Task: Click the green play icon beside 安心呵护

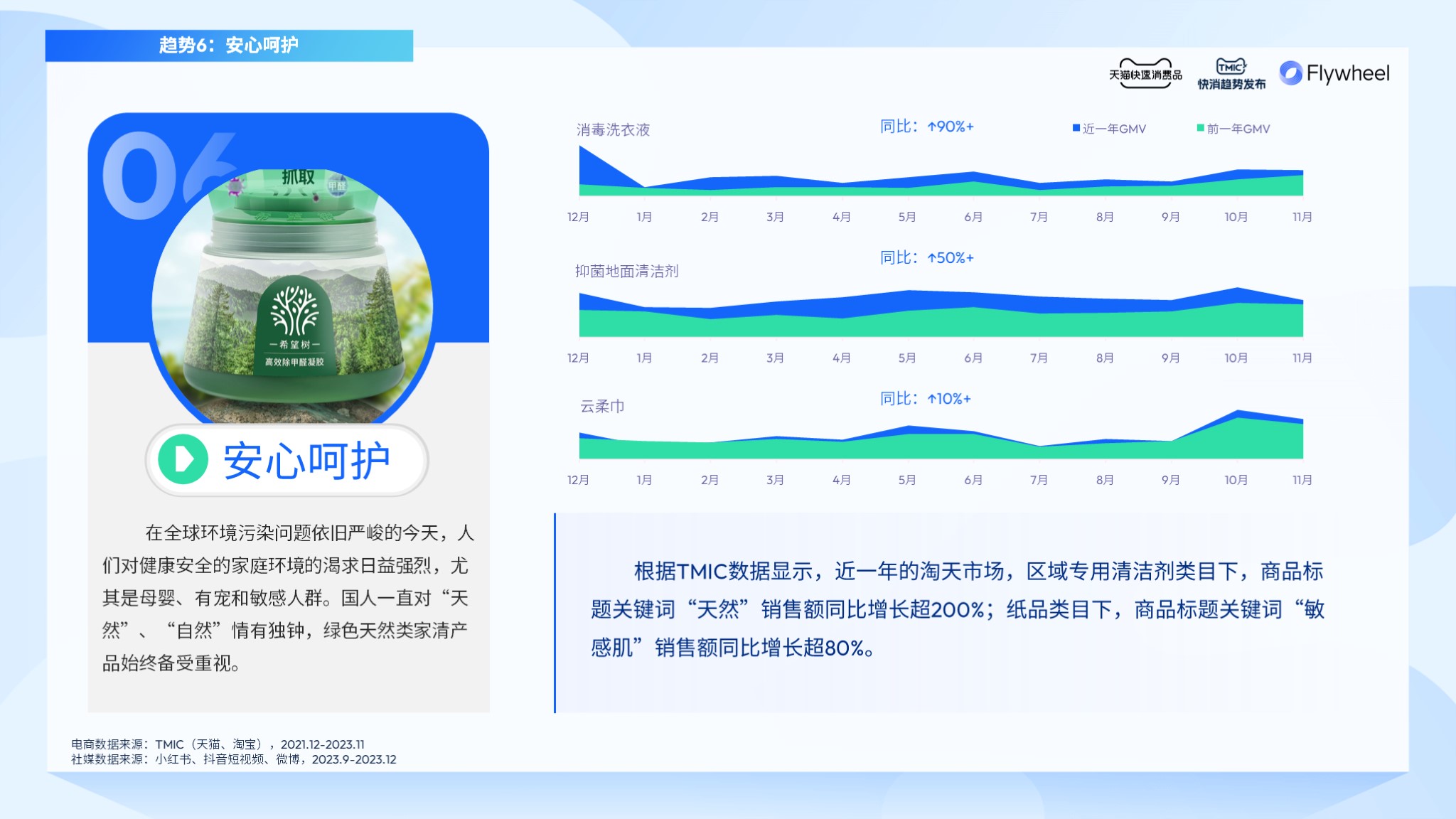Action: 183,459
